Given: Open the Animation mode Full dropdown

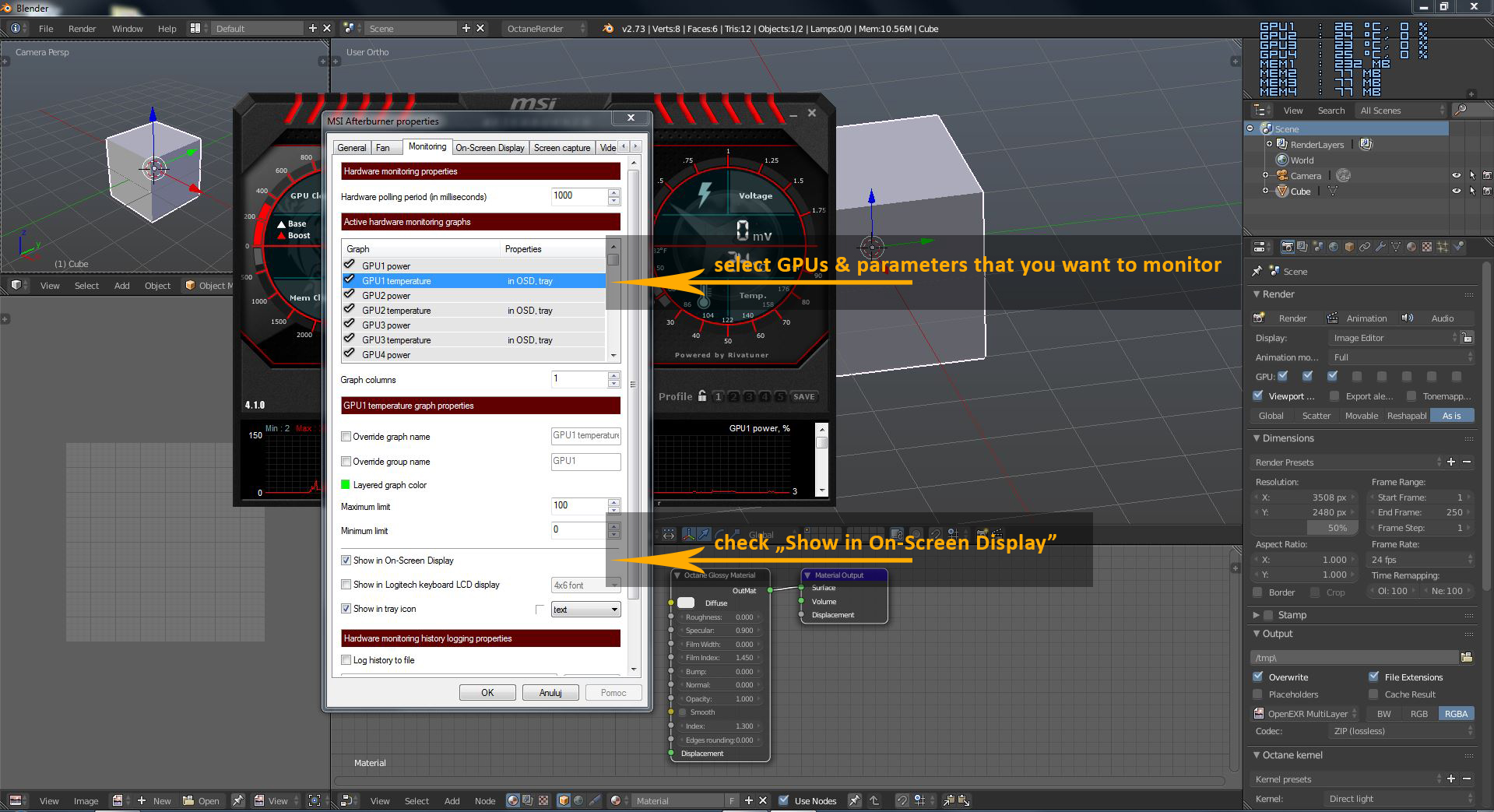Looking at the screenshot, I should coord(1401,357).
